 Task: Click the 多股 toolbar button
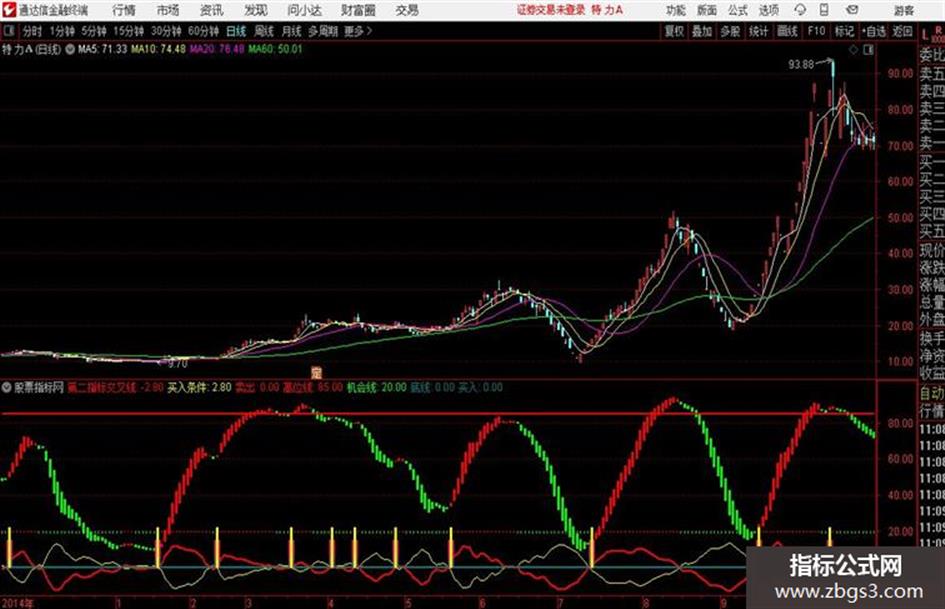tap(730, 31)
